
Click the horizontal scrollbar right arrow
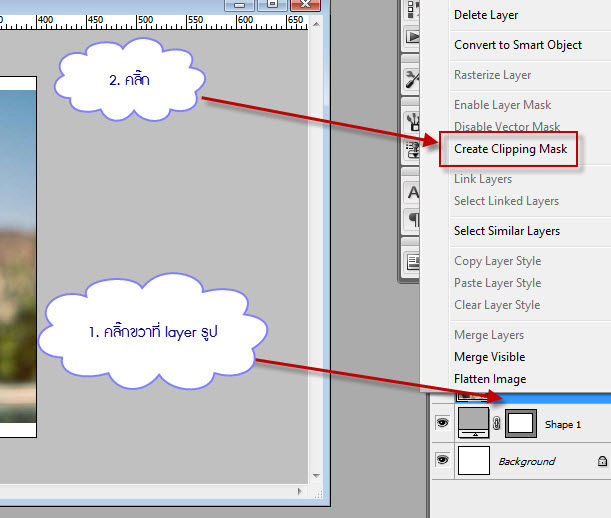(299, 491)
